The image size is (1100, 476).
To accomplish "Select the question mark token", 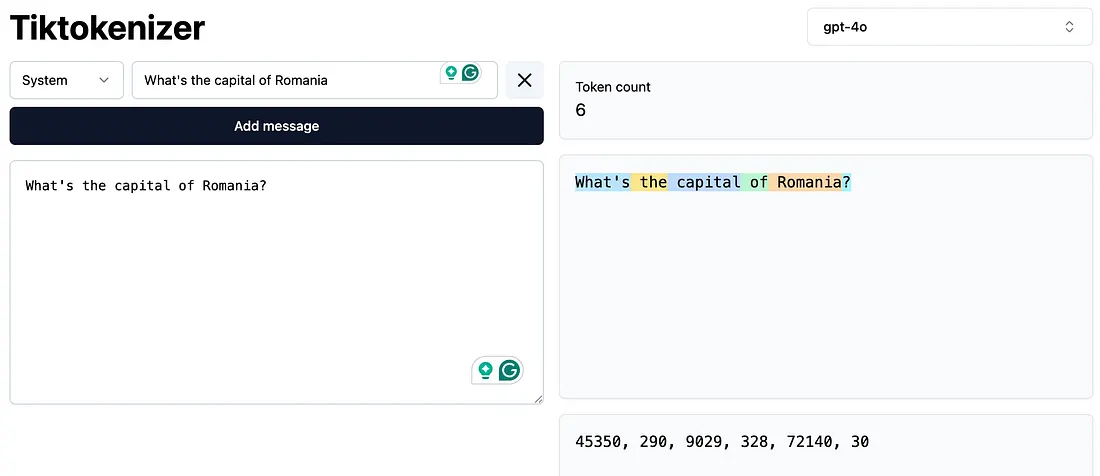I will pyautogui.click(x=846, y=182).
